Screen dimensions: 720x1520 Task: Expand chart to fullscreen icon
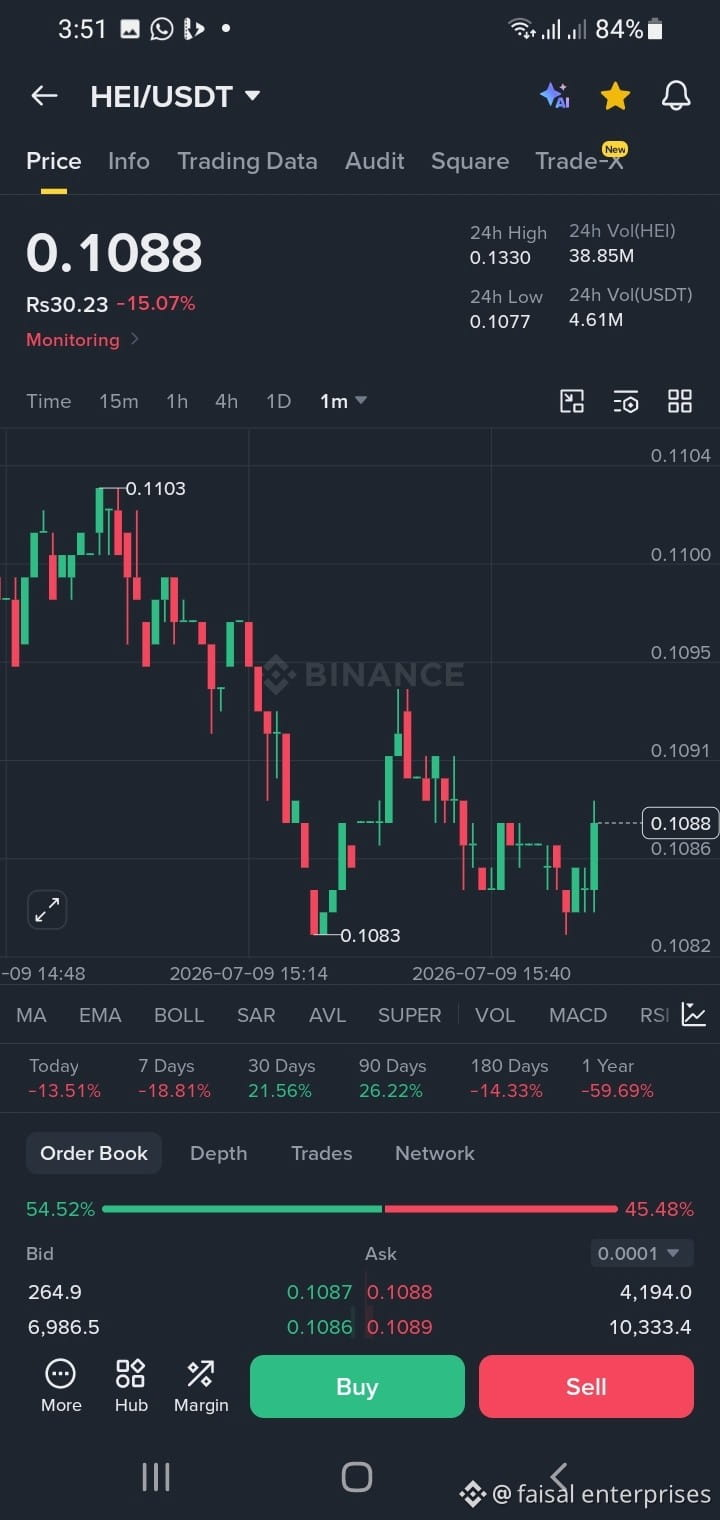coord(47,909)
